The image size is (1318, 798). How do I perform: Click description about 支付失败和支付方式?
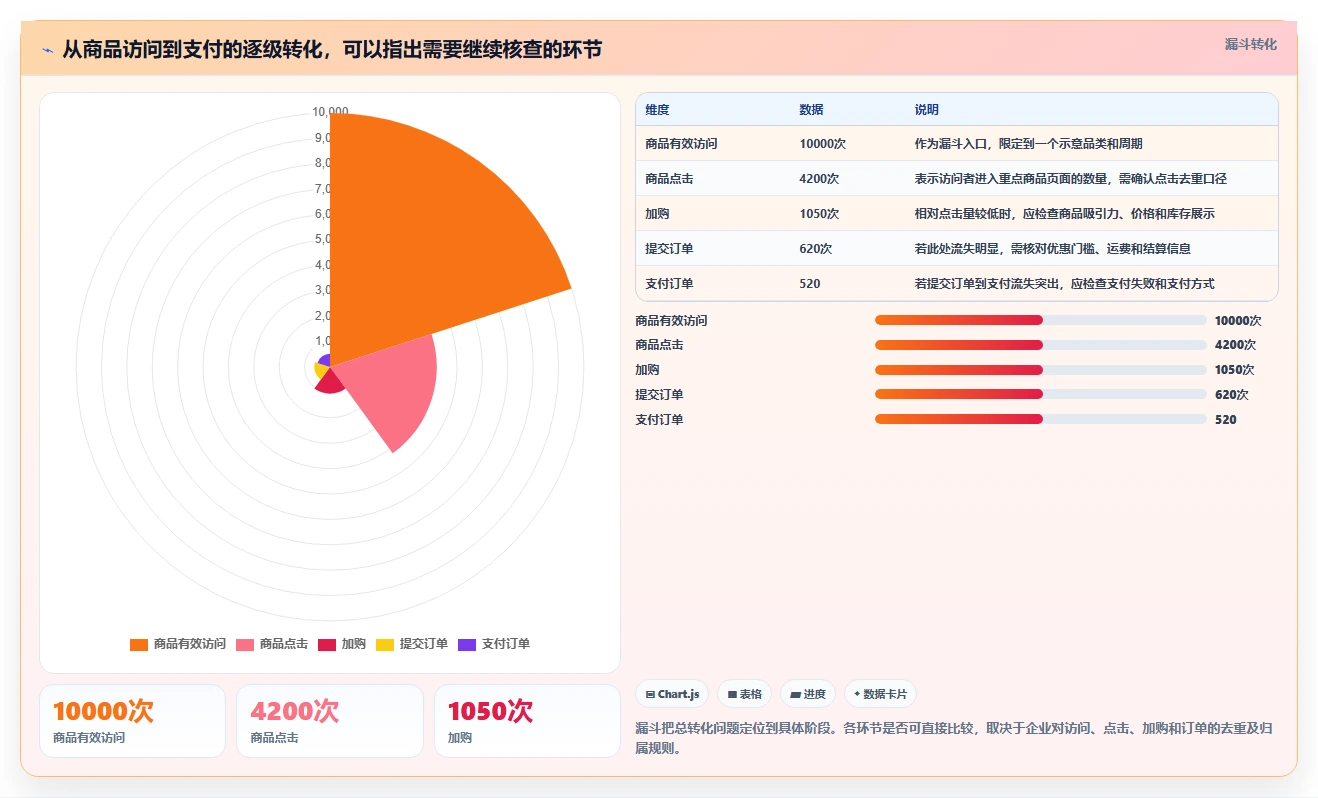(1064, 284)
